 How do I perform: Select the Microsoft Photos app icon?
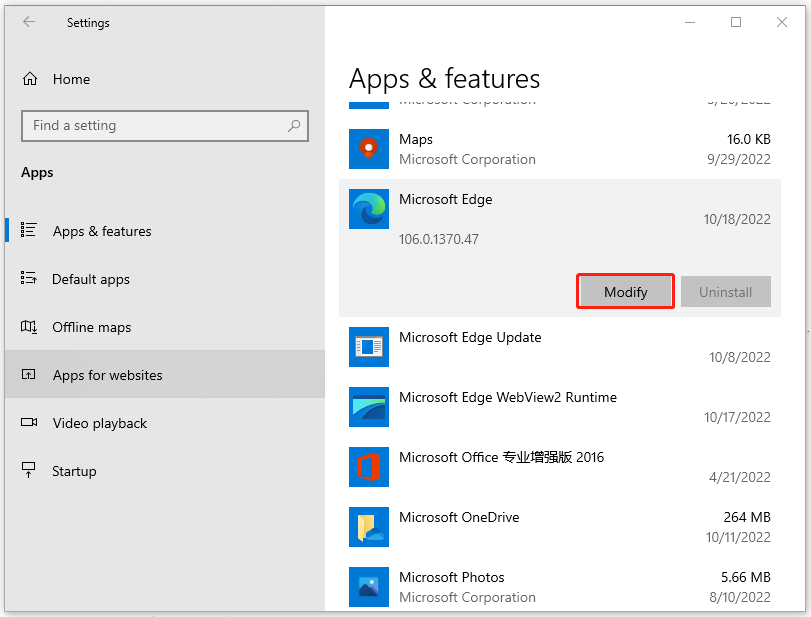pos(369,587)
